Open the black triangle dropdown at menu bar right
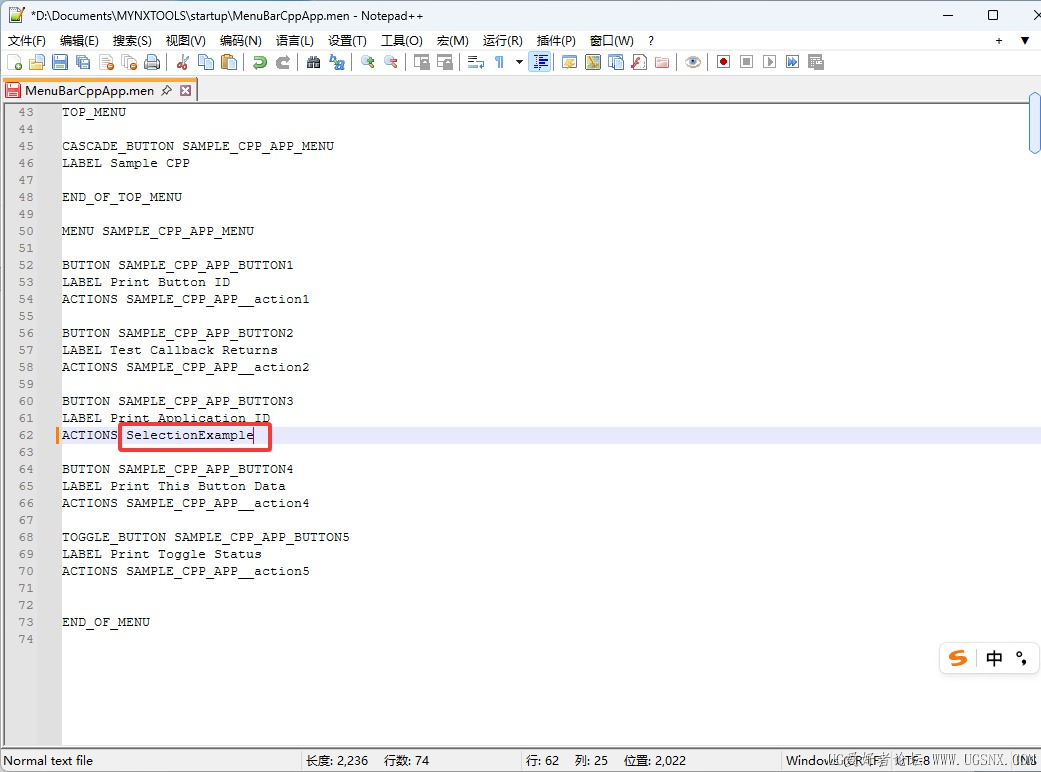This screenshot has width=1041, height=772. pyautogui.click(x=1024, y=41)
